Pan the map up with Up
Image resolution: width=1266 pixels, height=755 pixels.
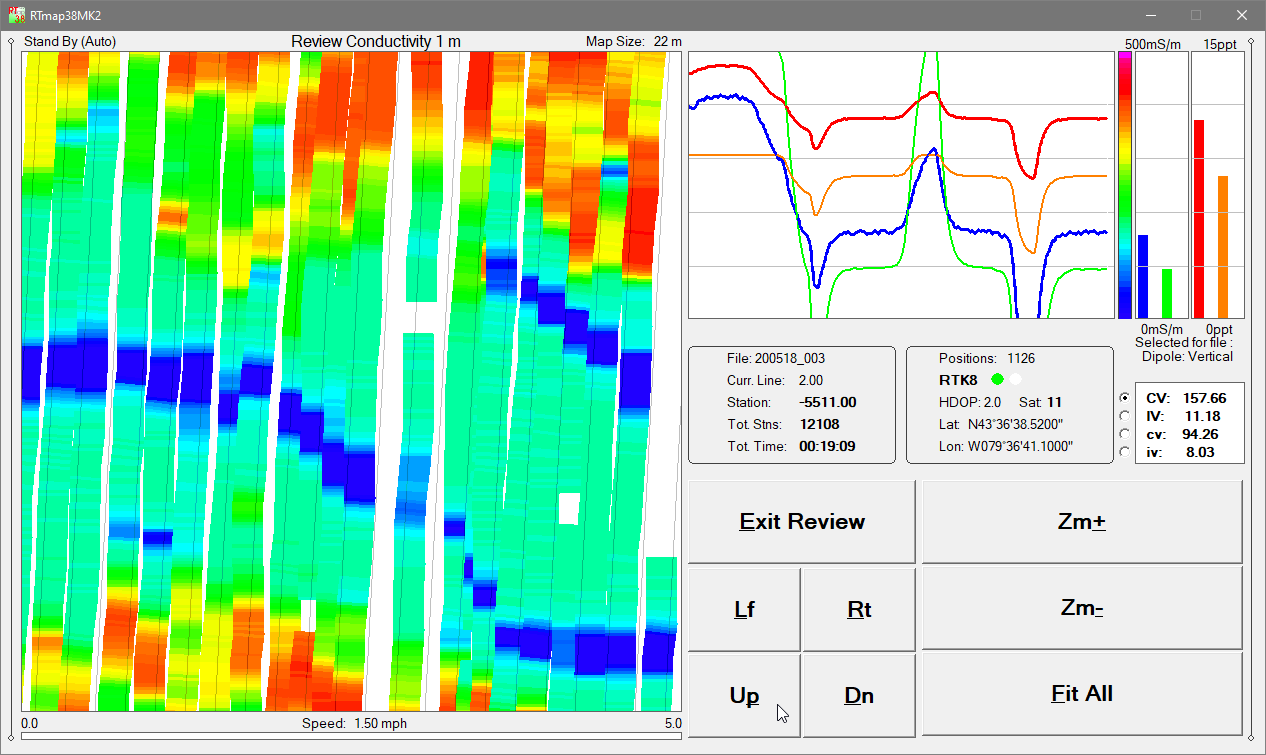745,696
